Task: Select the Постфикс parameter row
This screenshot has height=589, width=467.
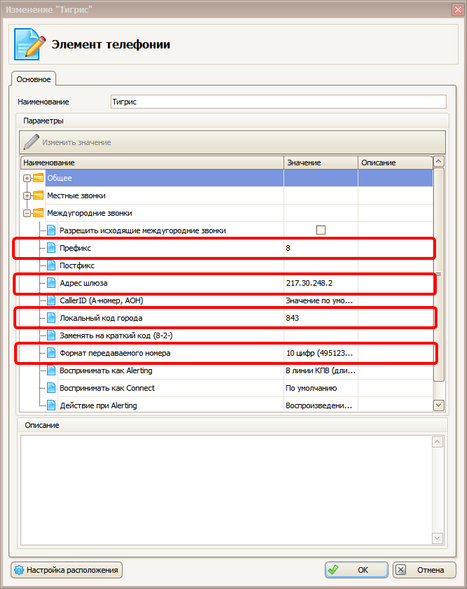Action: (x=227, y=265)
